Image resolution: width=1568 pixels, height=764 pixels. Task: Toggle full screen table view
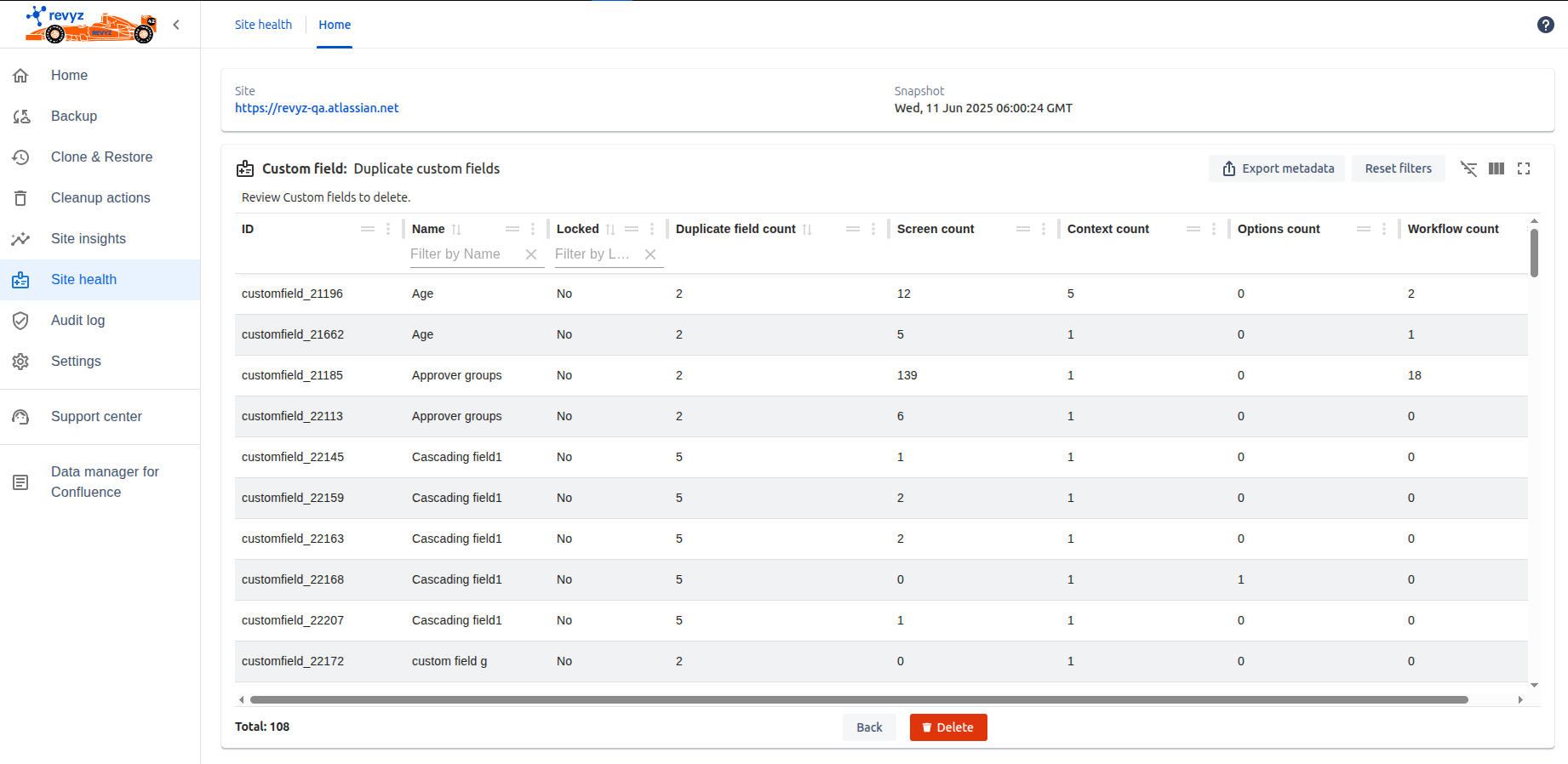[1524, 168]
